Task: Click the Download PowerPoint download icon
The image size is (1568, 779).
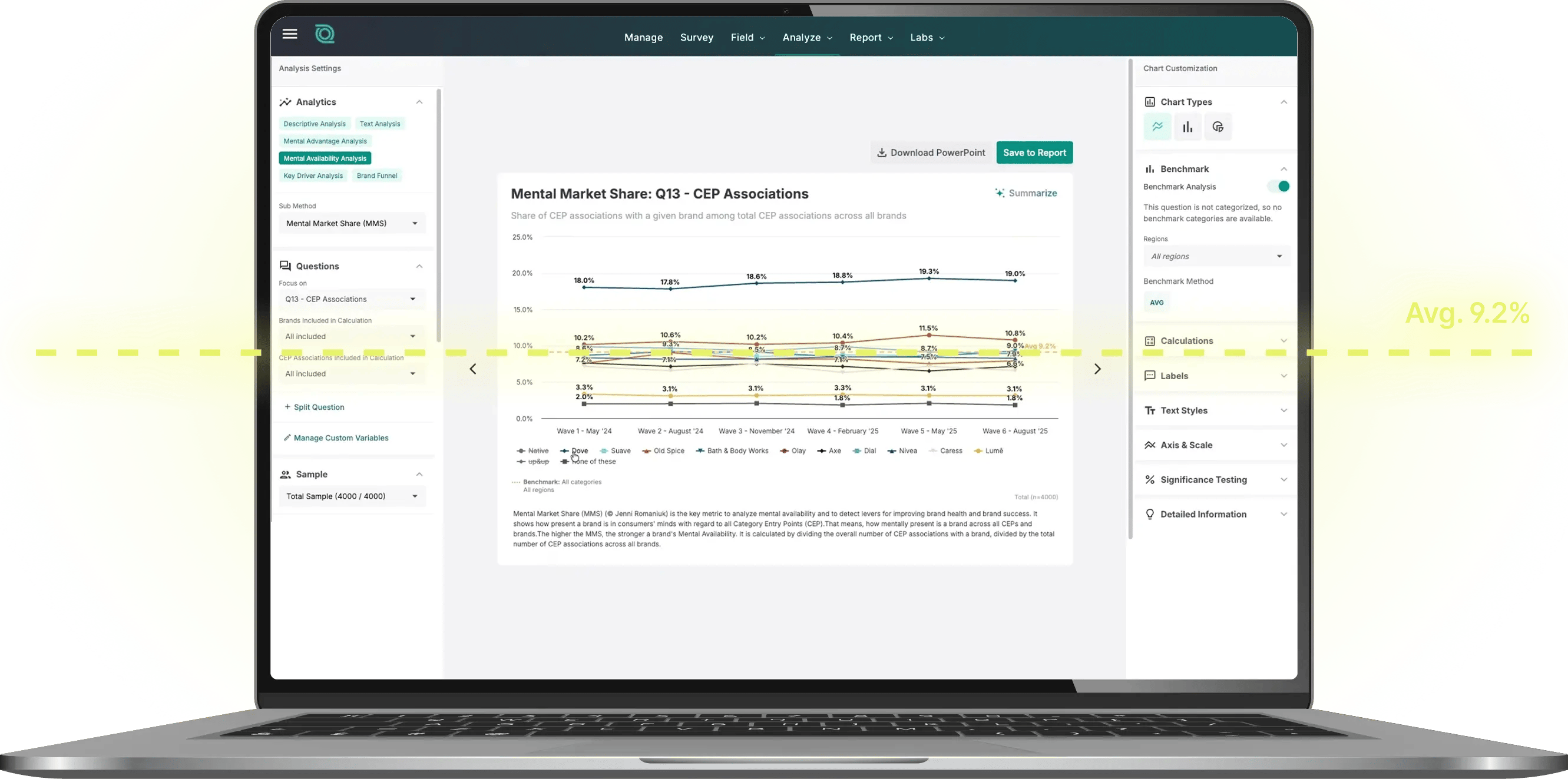Action: 881,153
